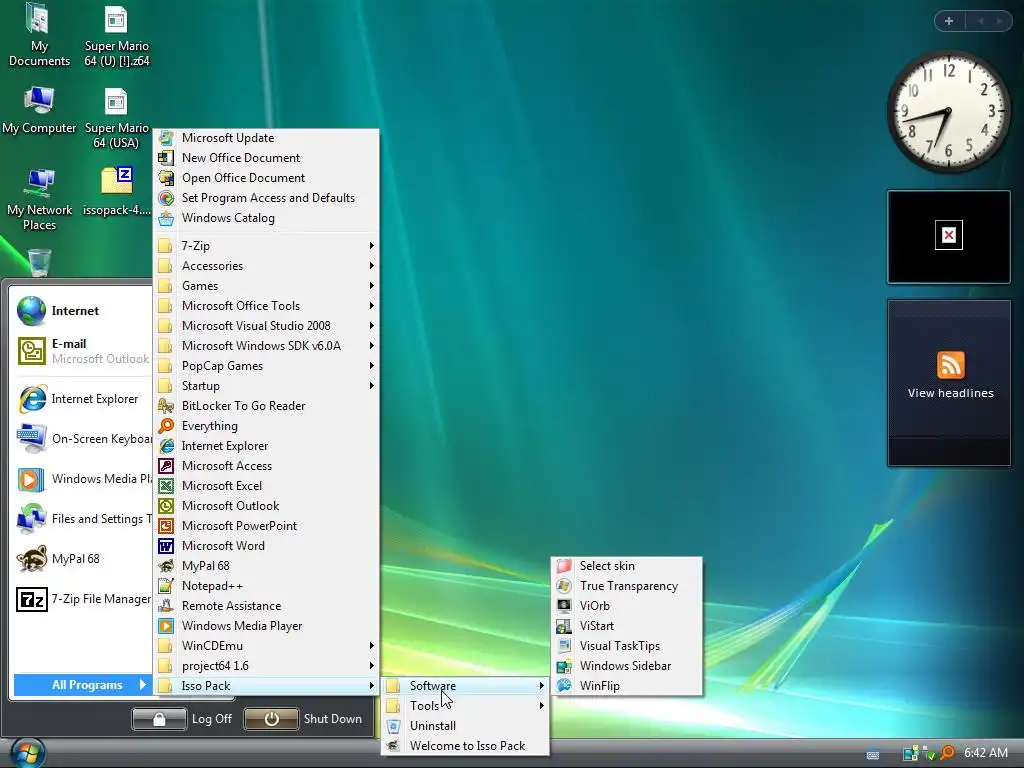Start Remote Assistance
Viewport: 1024px width, 768px height.
(x=266, y=605)
